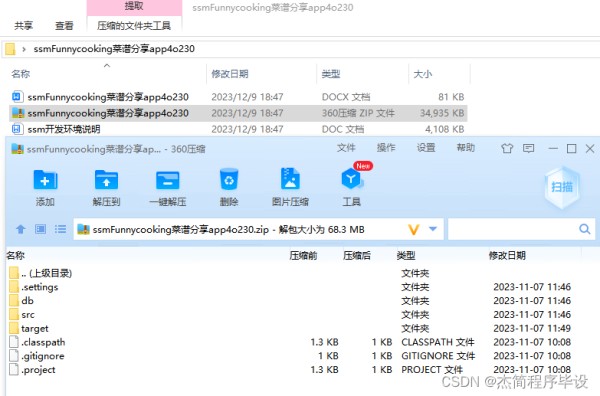This screenshot has height=396, width=600.
Task: Click the orange V icon in path bar
Action: pyautogui.click(x=414, y=230)
